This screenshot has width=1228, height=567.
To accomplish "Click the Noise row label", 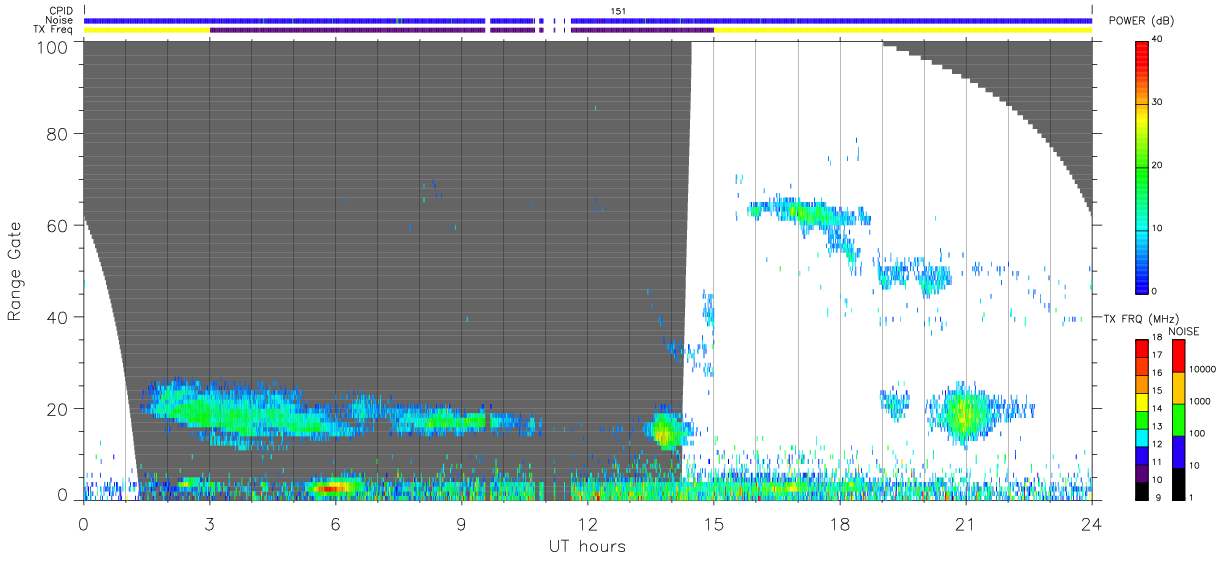I will [60, 20].
